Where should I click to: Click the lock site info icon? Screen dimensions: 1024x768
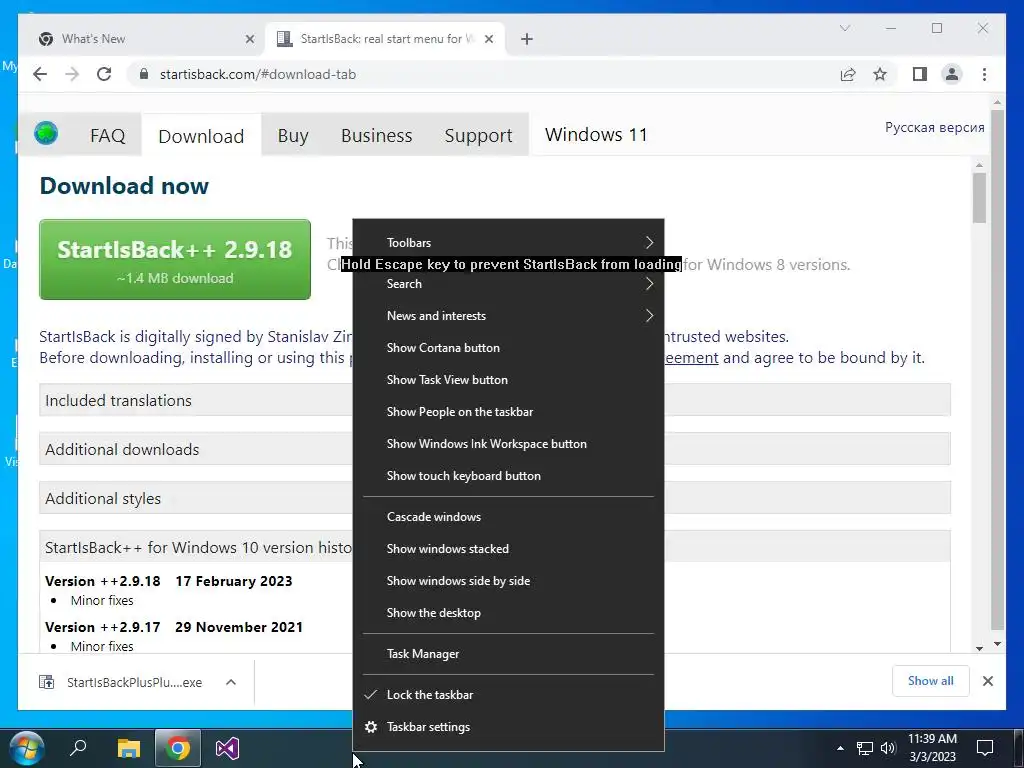(x=144, y=74)
